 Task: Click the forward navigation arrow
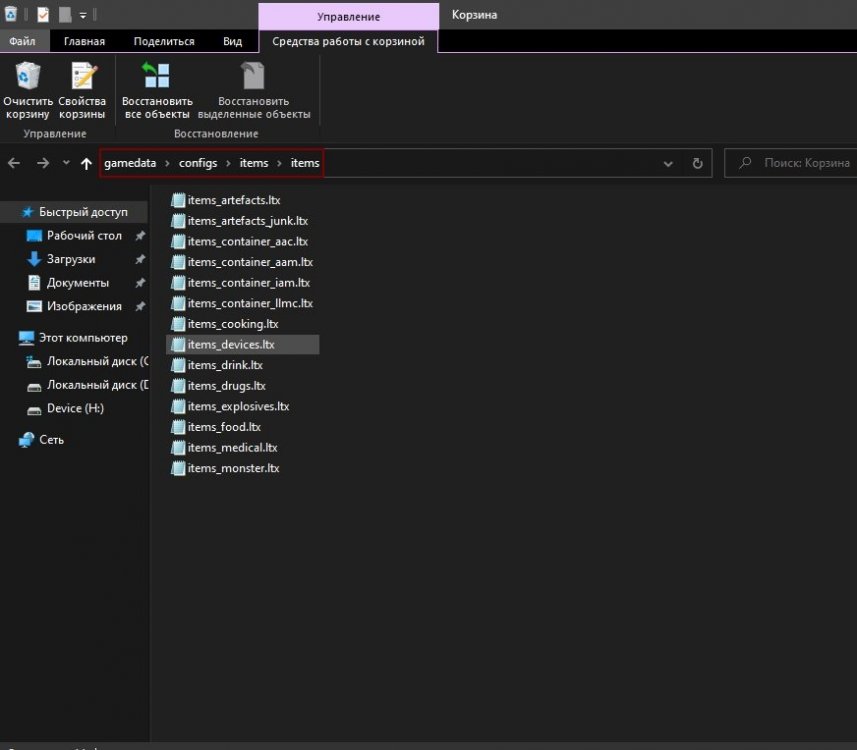coord(43,163)
